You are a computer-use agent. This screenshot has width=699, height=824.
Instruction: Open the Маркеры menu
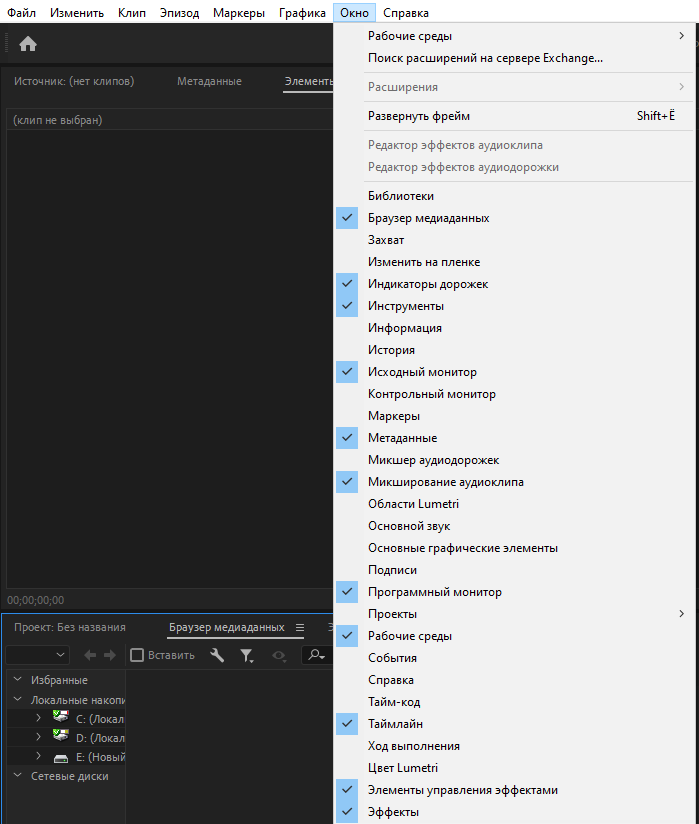239,13
